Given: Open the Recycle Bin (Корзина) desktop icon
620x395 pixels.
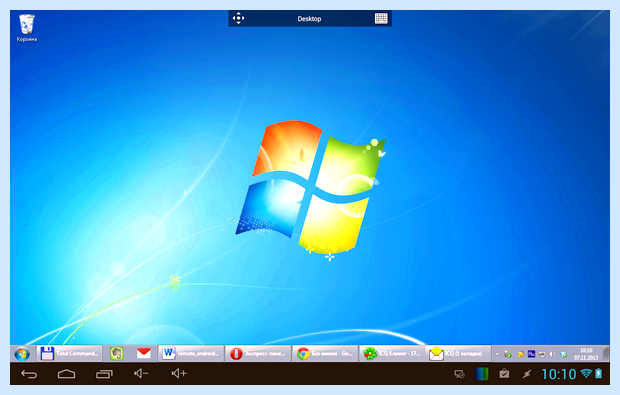Looking at the screenshot, I should point(26,28).
